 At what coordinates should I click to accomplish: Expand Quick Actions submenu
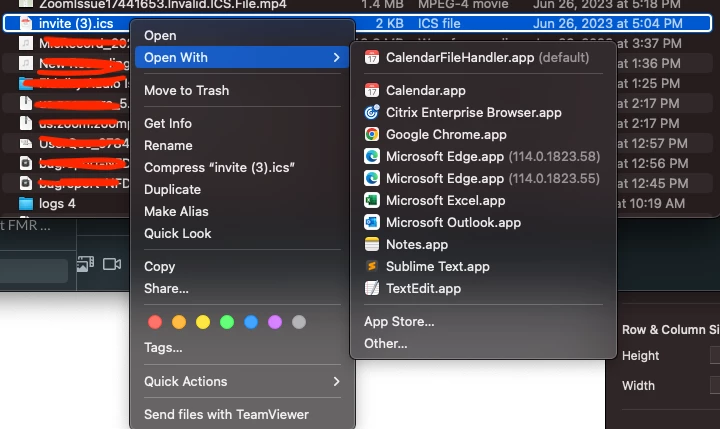(x=242, y=381)
